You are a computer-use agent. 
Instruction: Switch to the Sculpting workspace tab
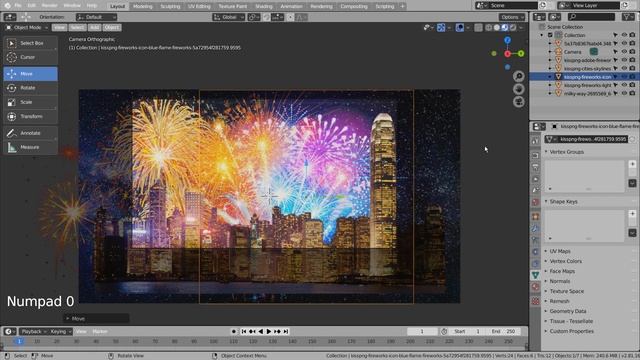(170, 6)
